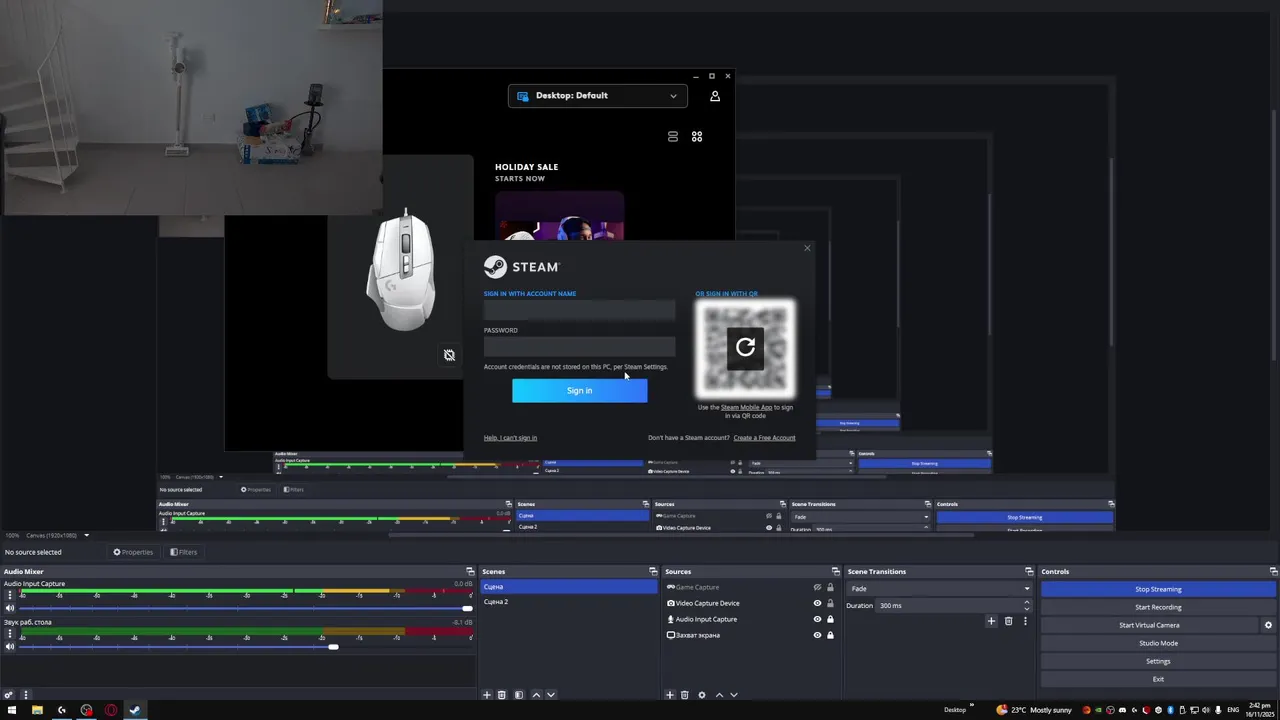Refresh the Steam QR code

click(745, 347)
